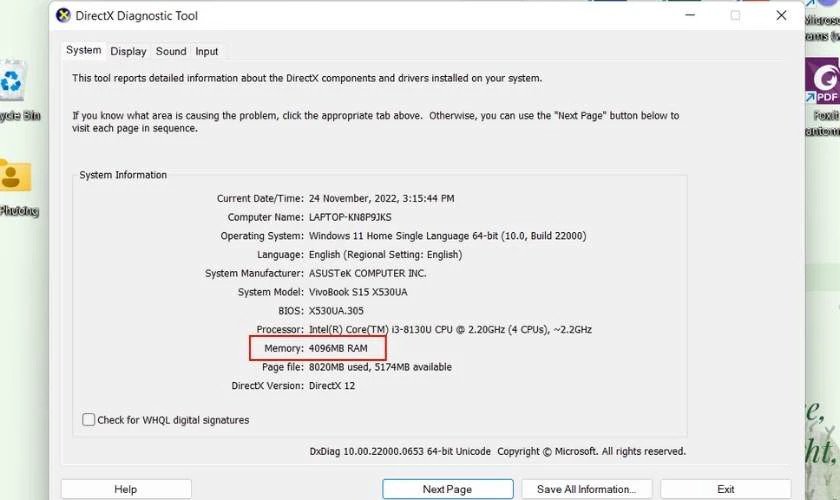Click the 'English (Regional Setting: English)' language value
The width and height of the screenshot is (840, 500).
pyautogui.click(x=385, y=255)
